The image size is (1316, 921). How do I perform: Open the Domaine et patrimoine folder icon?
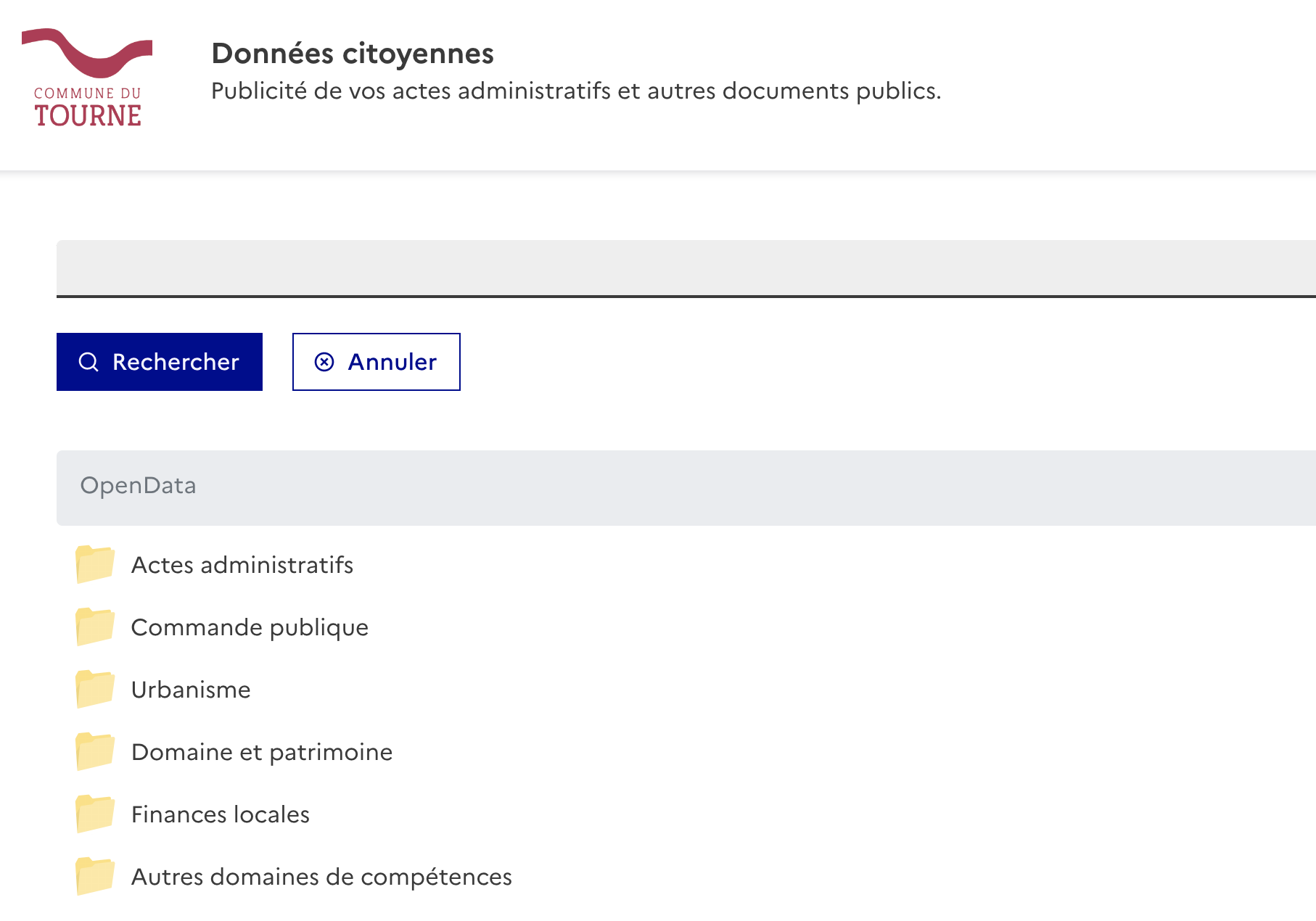pyautogui.click(x=95, y=751)
